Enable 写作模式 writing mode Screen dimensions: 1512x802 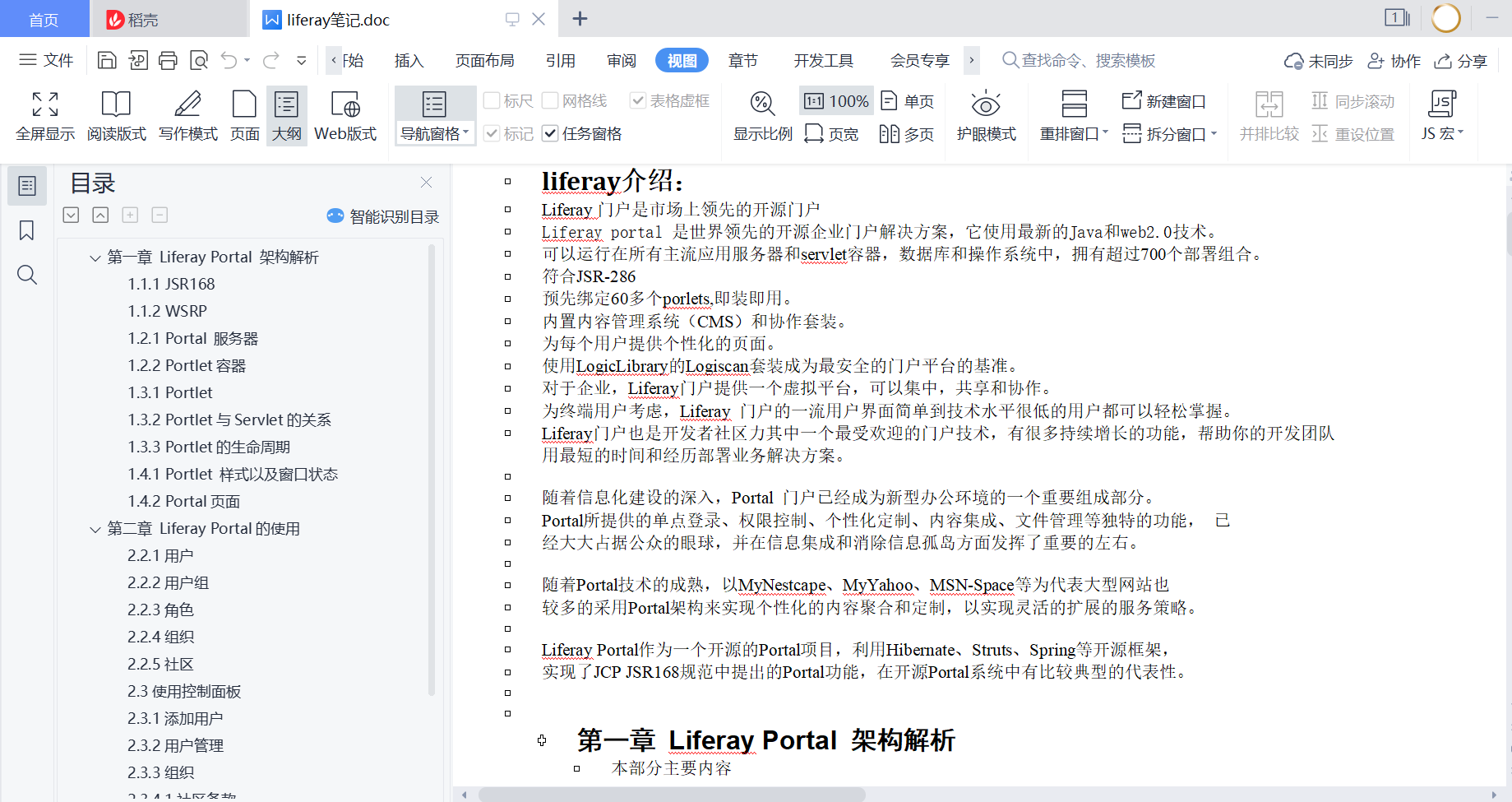(188, 116)
